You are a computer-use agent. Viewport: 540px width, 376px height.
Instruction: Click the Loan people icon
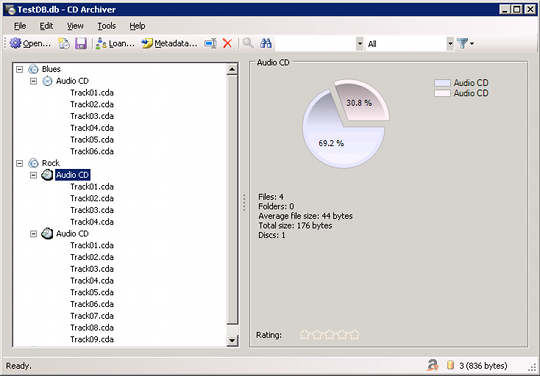coord(101,43)
